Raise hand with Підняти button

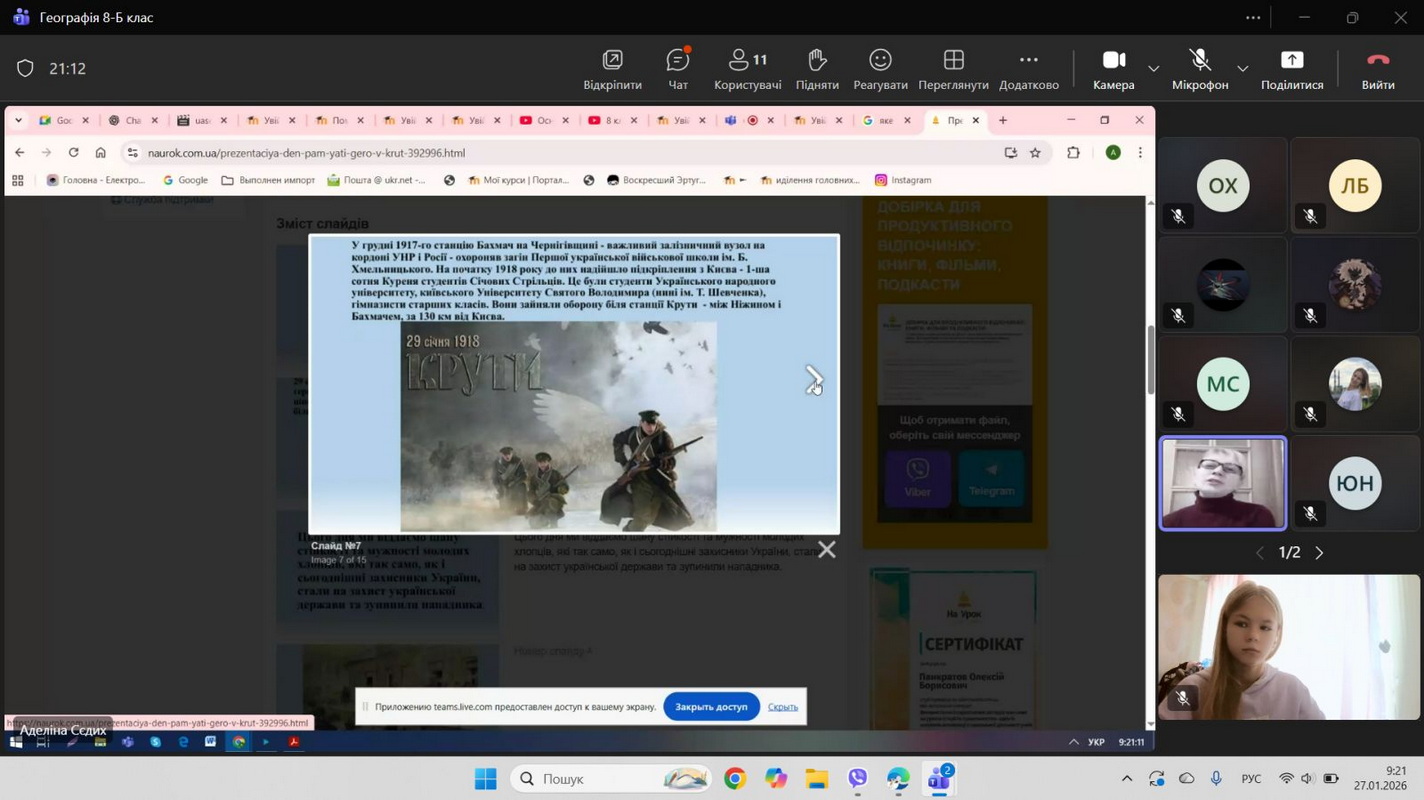coord(817,68)
